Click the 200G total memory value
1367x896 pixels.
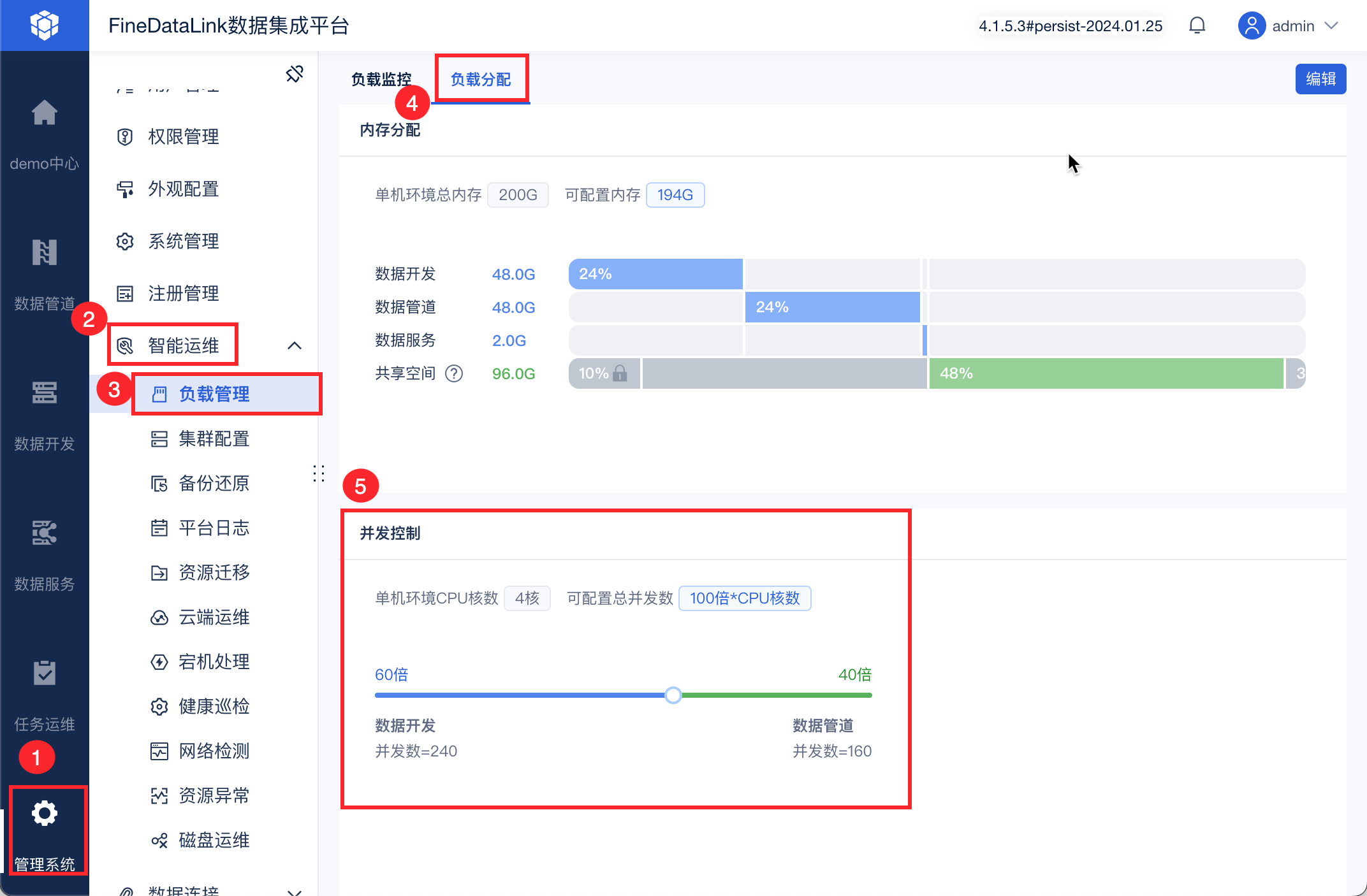coord(518,195)
